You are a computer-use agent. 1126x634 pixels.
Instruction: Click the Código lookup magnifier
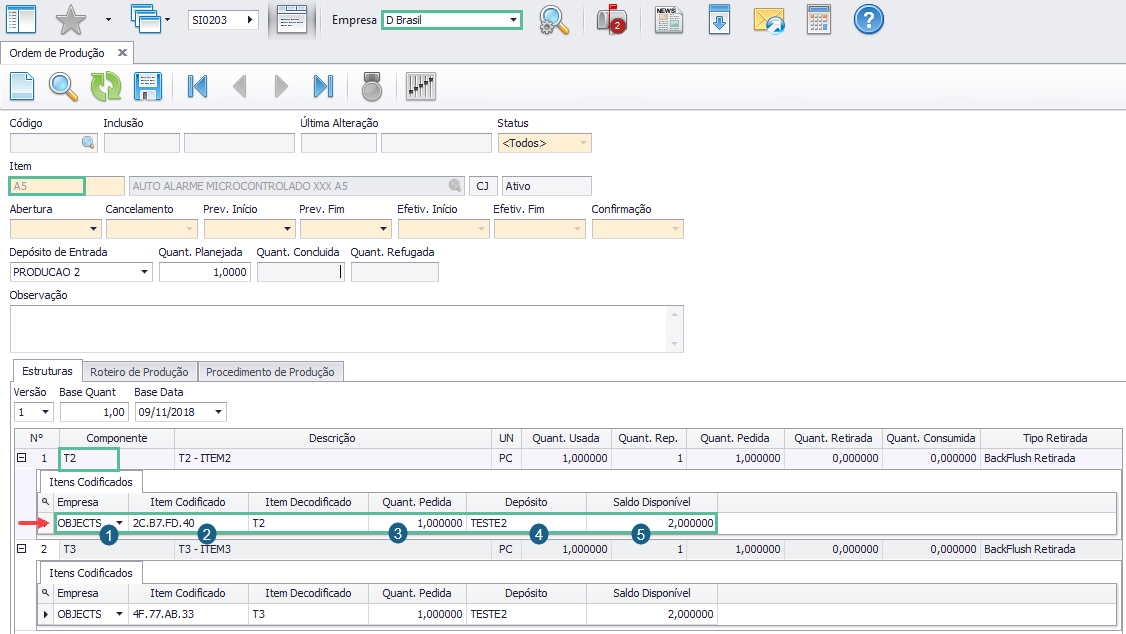tap(88, 143)
